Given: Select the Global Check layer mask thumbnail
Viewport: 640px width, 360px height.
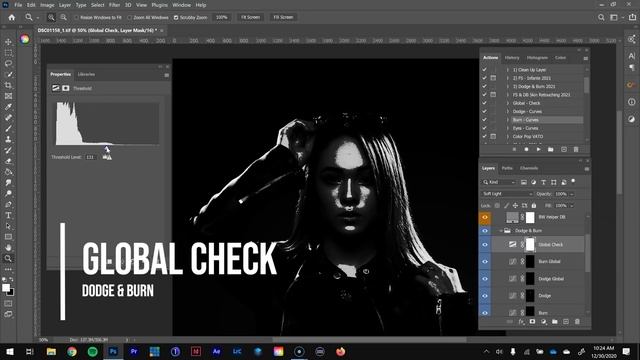Looking at the screenshot, I should 530,244.
